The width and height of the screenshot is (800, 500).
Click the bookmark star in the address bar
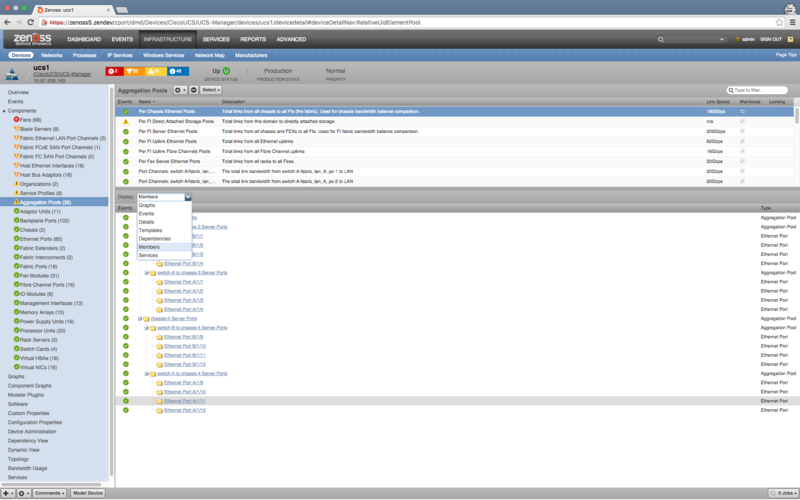coord(779,22)
